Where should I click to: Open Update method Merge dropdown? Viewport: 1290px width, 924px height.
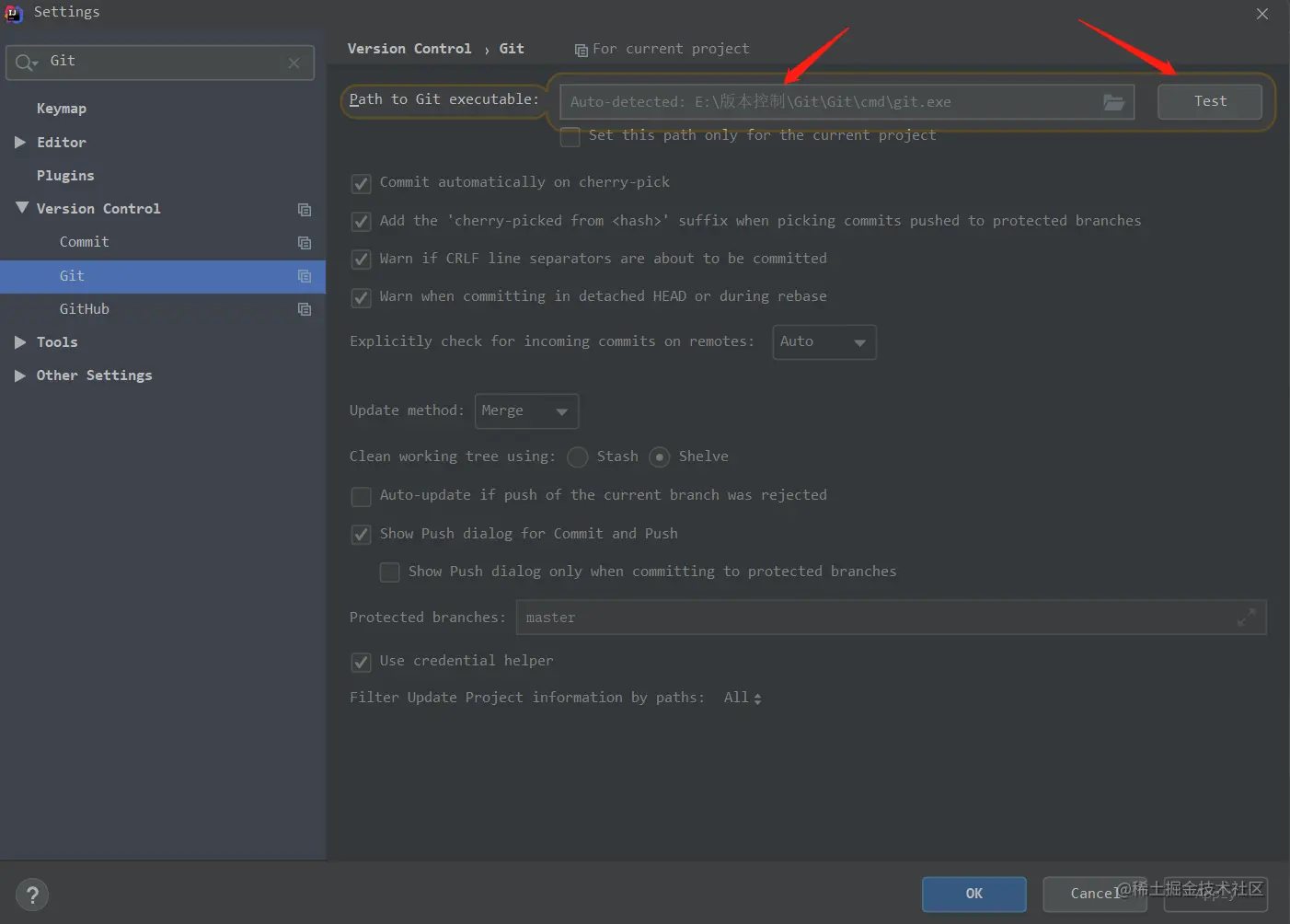pyautogui.click(x=526, y=411)
